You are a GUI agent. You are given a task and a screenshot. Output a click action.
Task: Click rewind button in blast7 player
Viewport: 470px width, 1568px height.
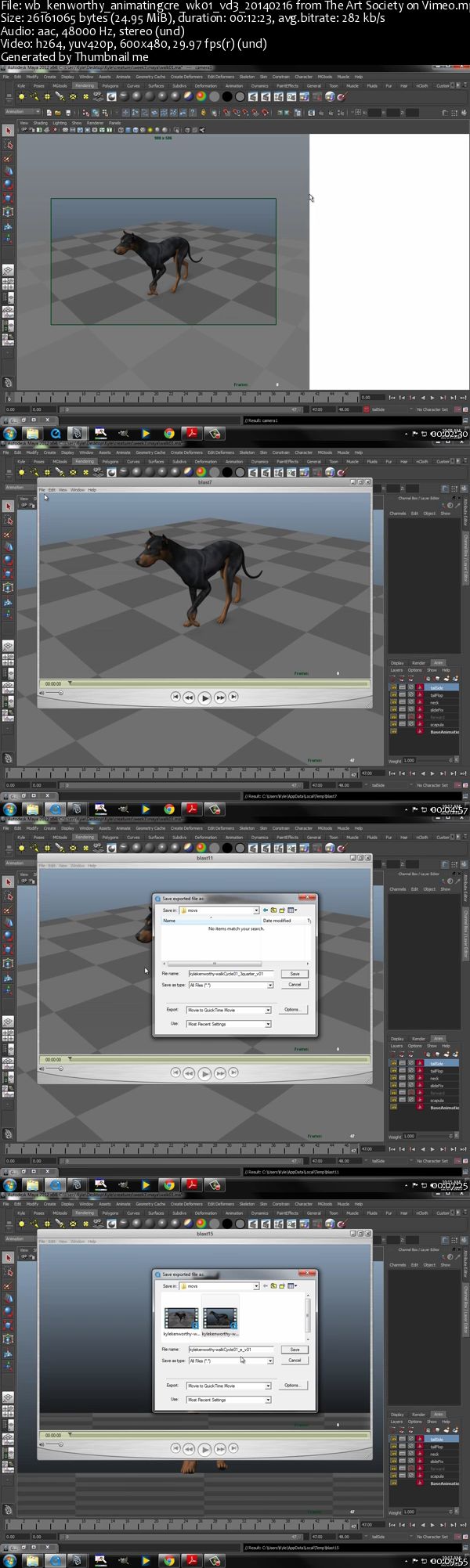(x=189, y=697)
